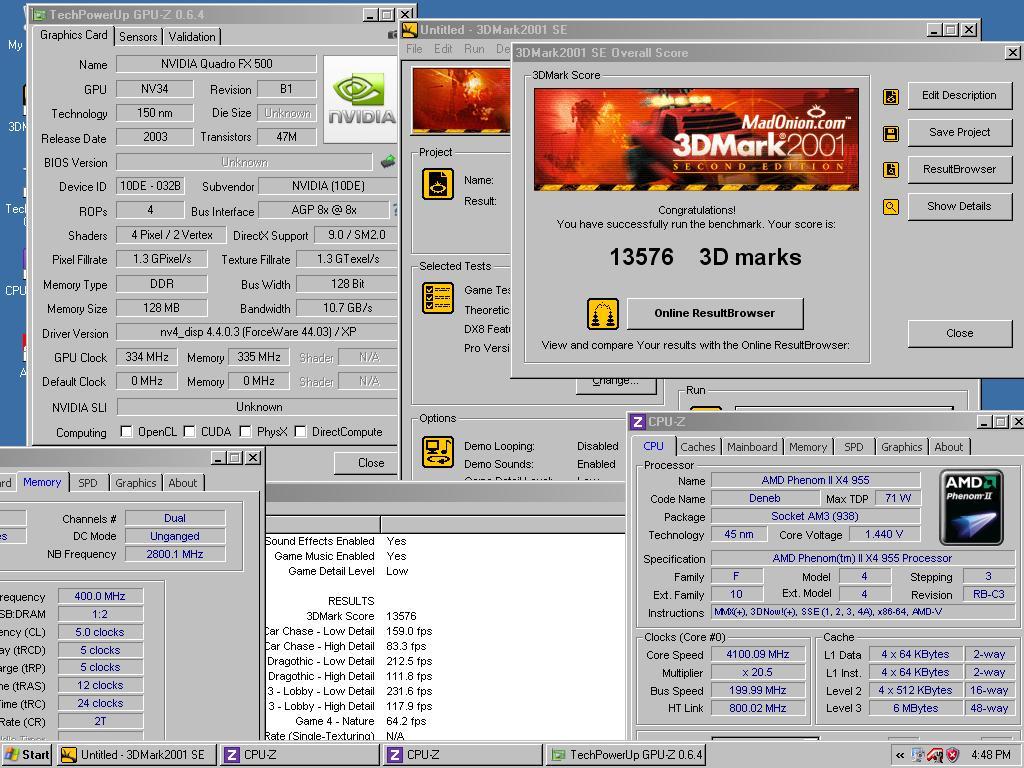Click the Core Speed value 4100.09 MHz

(x=758, y=654)
